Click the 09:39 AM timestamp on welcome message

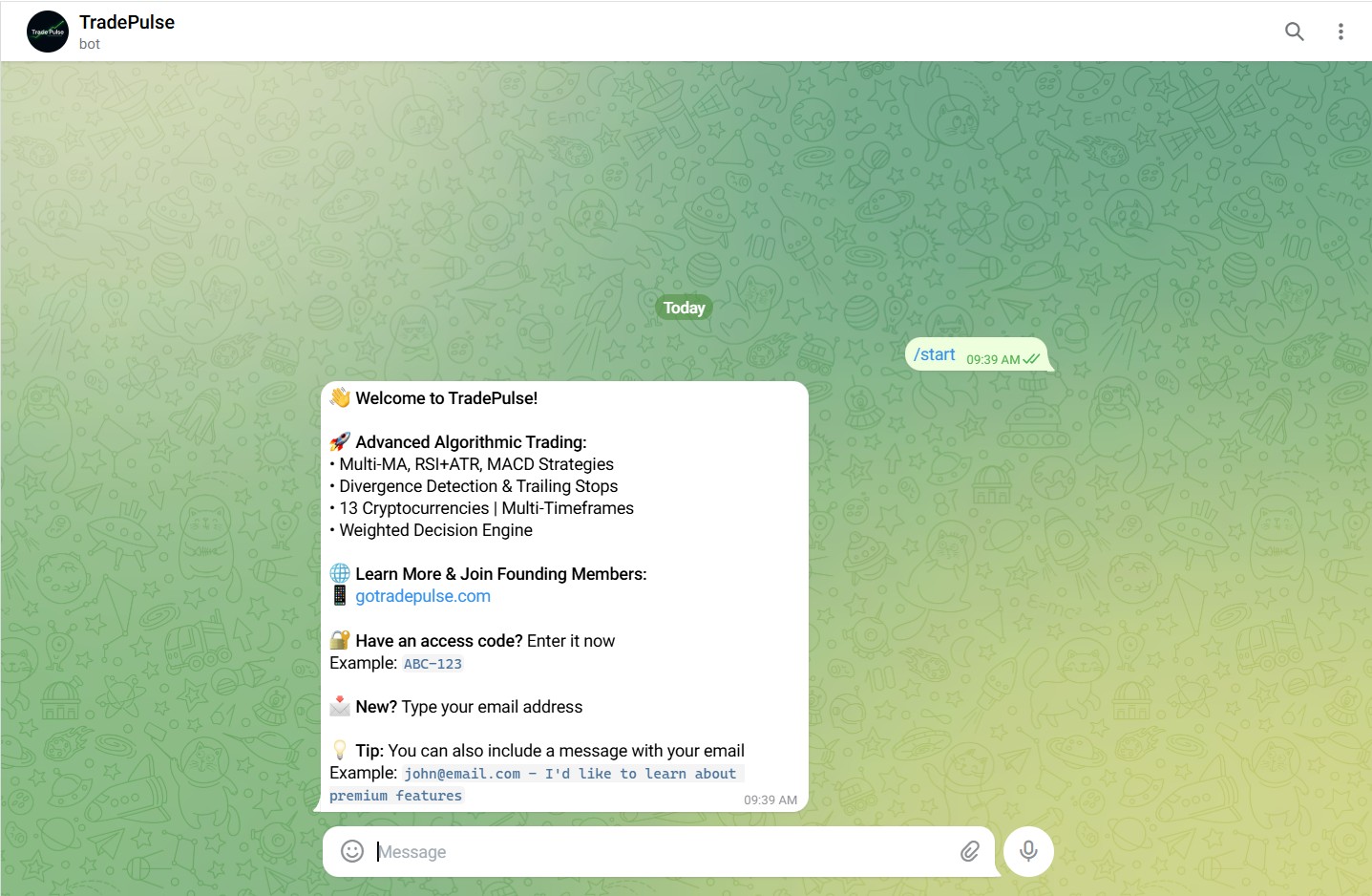tap(770, 800)
